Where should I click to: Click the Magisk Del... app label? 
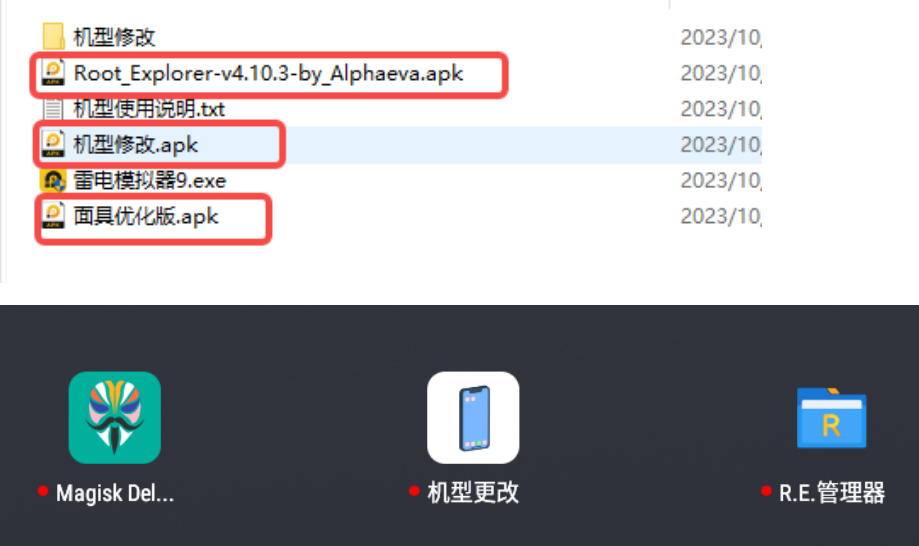115,493
